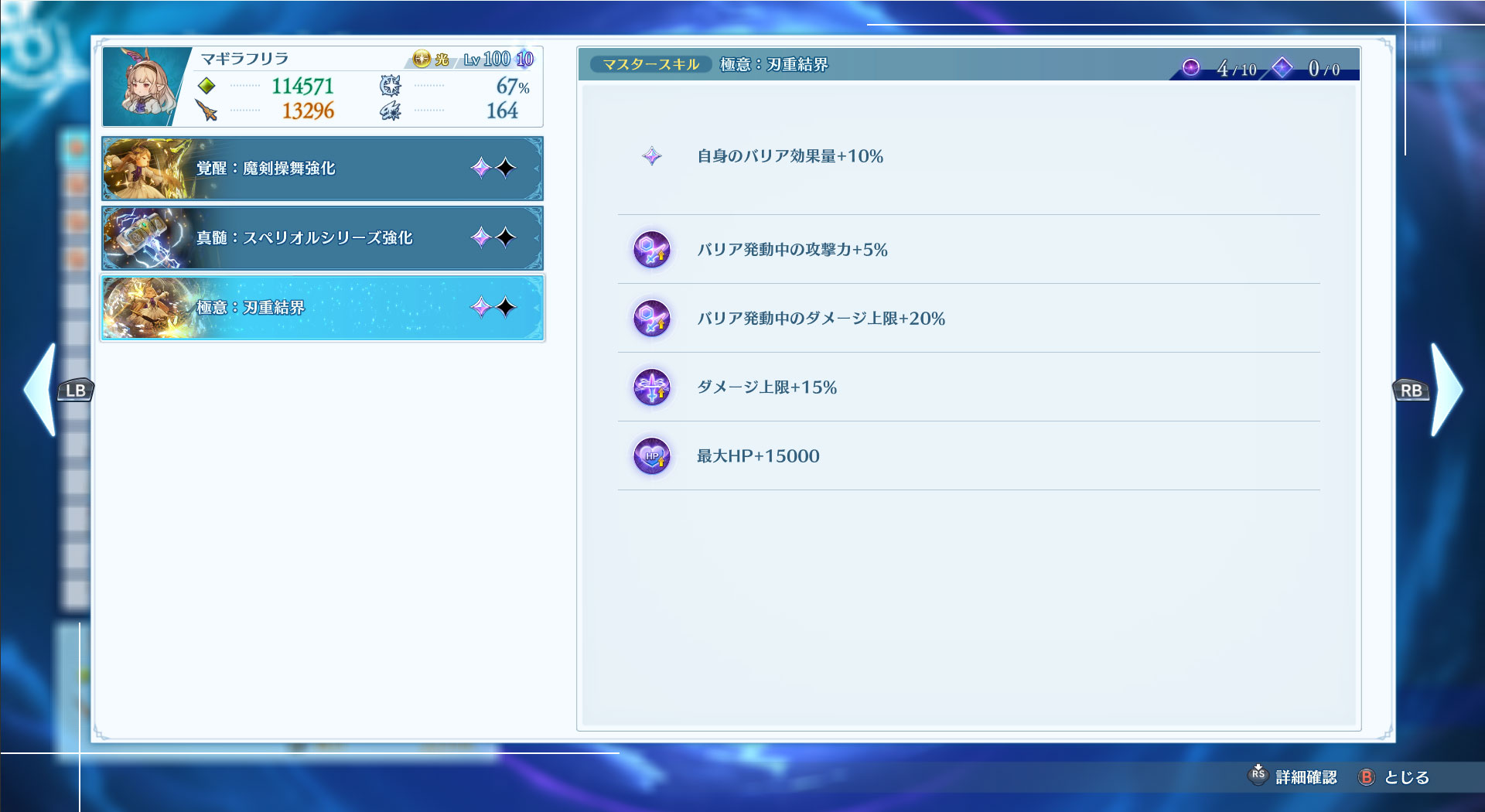Click the RS stick icon

coord(1258,774)
